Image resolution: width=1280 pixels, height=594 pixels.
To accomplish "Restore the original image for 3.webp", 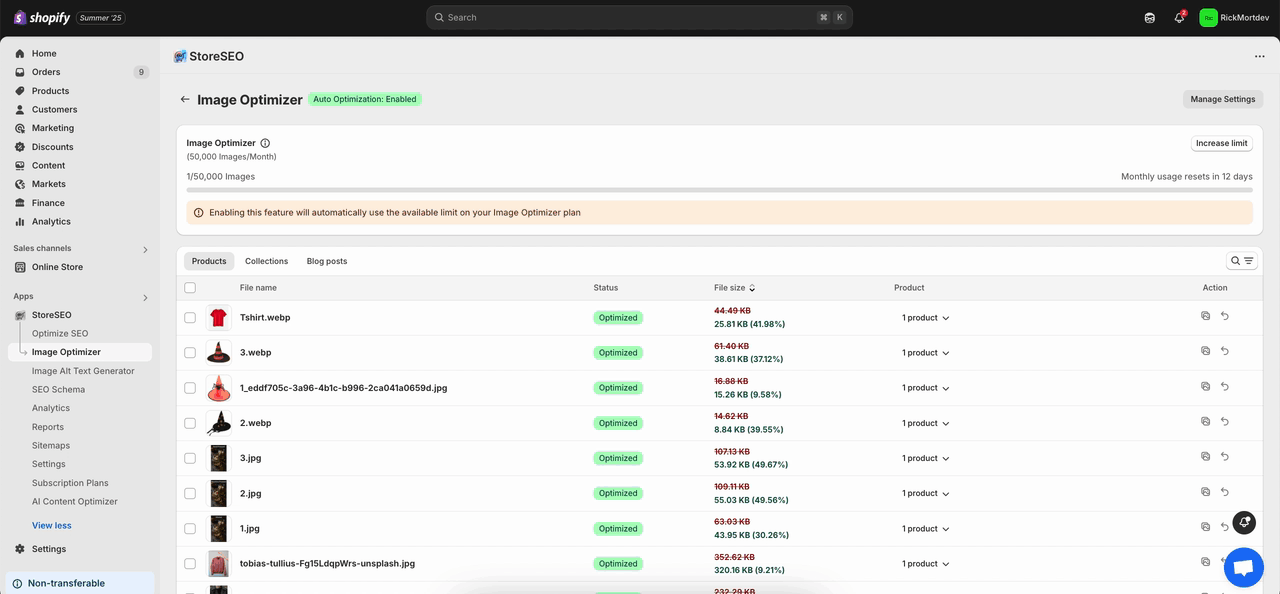I will pyautogui.click(x=1225, y=351).
